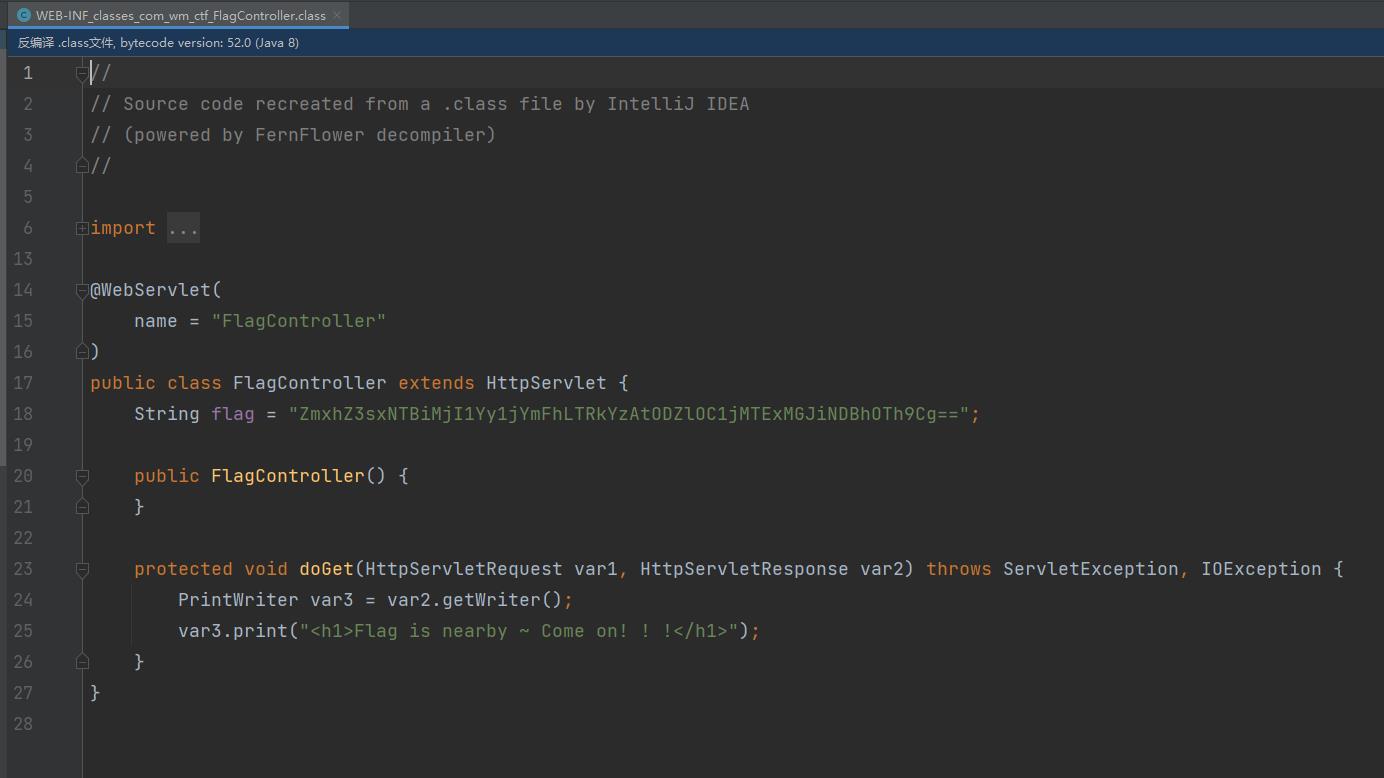Screen dimensions: 1384x778
Task: Click the doGet fold end marker at line 26
Action: click(83, 662)
